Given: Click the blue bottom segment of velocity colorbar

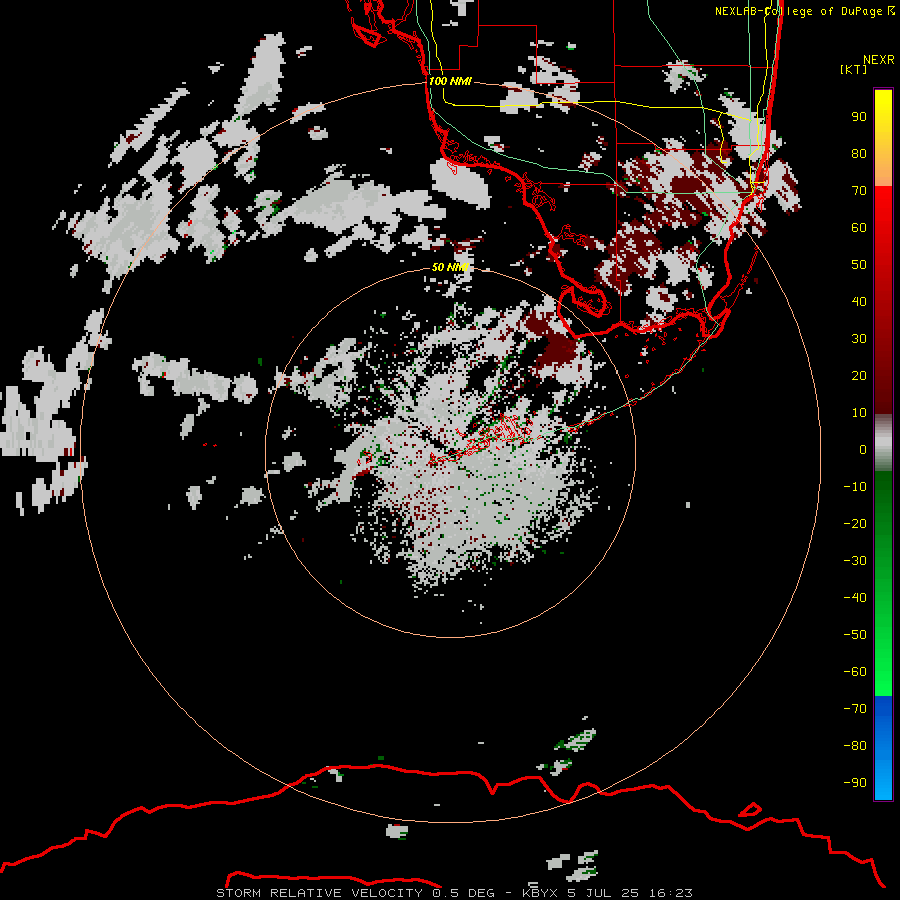Looking at the screenshot, I should click(883, 747).
